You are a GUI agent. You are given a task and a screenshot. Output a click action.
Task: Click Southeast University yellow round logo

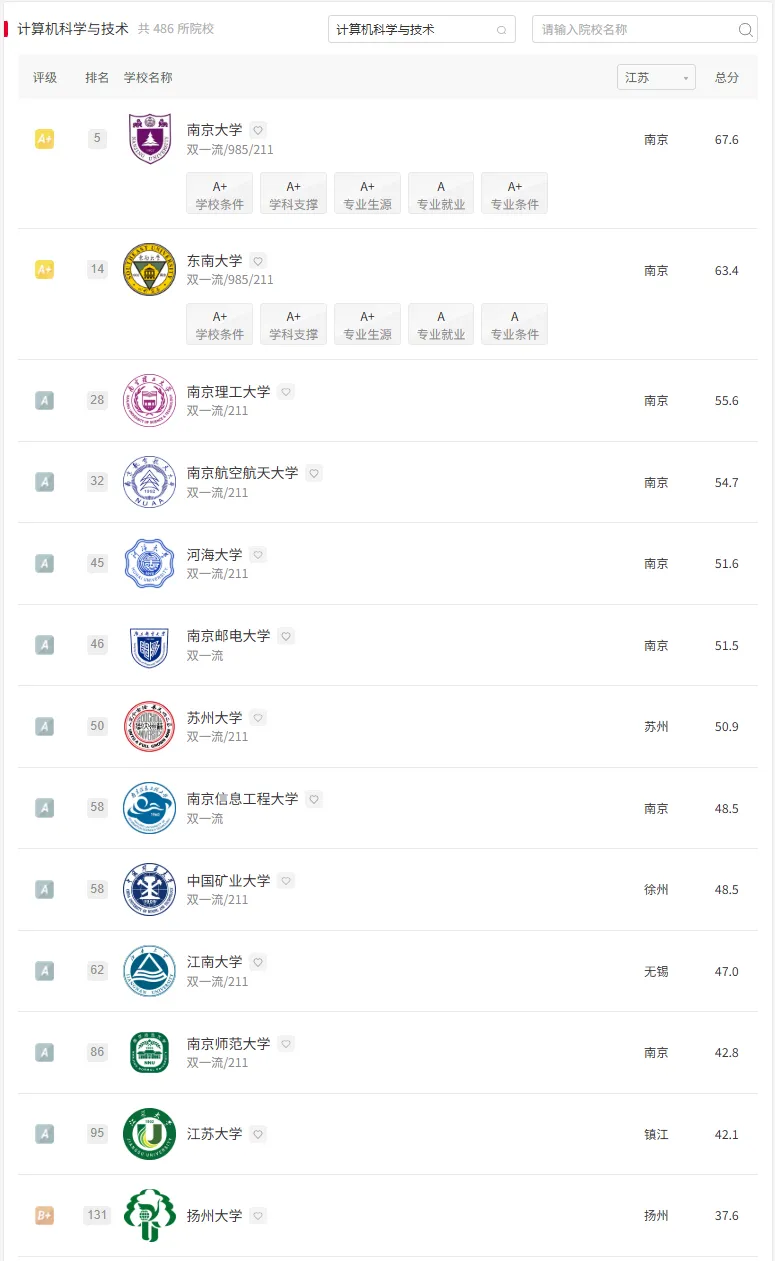149,269
